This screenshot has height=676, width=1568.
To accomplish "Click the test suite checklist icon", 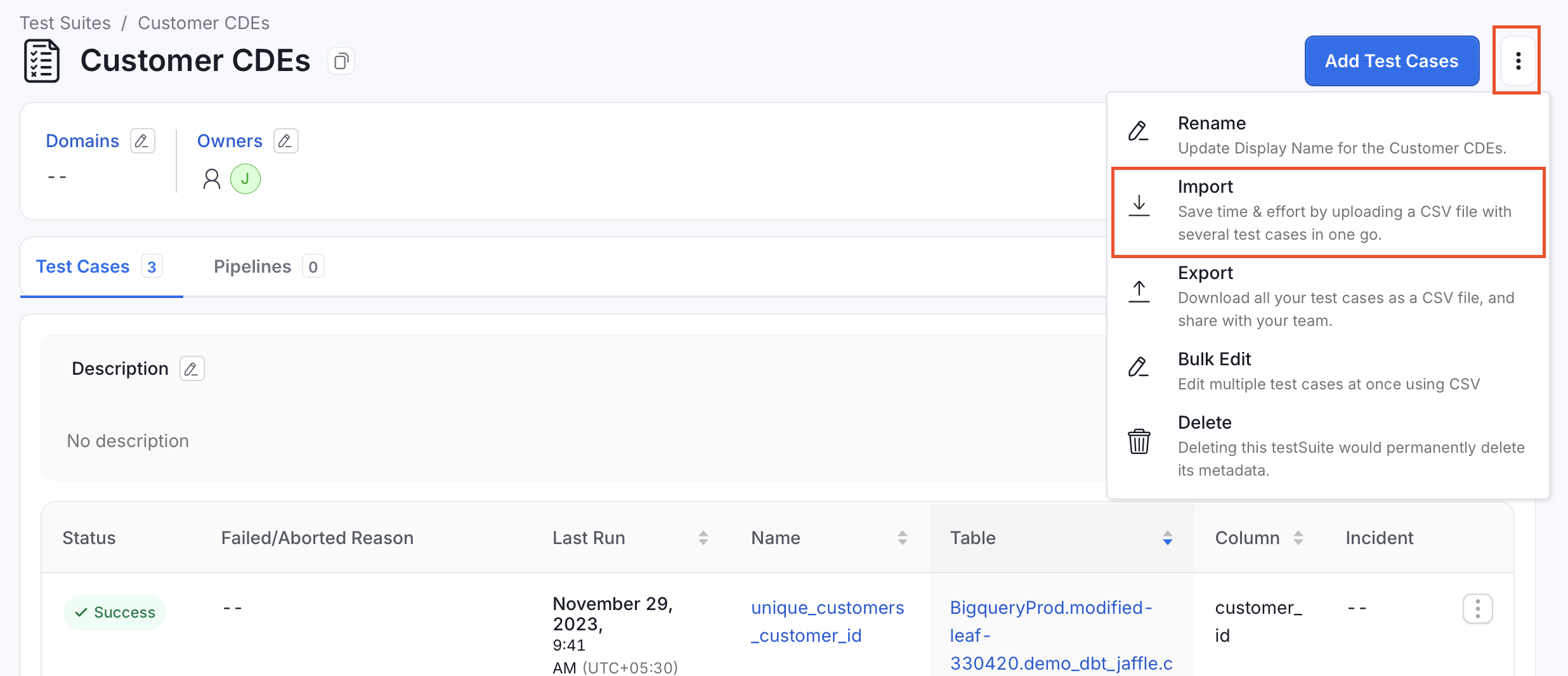I will (x=42, y=61).
